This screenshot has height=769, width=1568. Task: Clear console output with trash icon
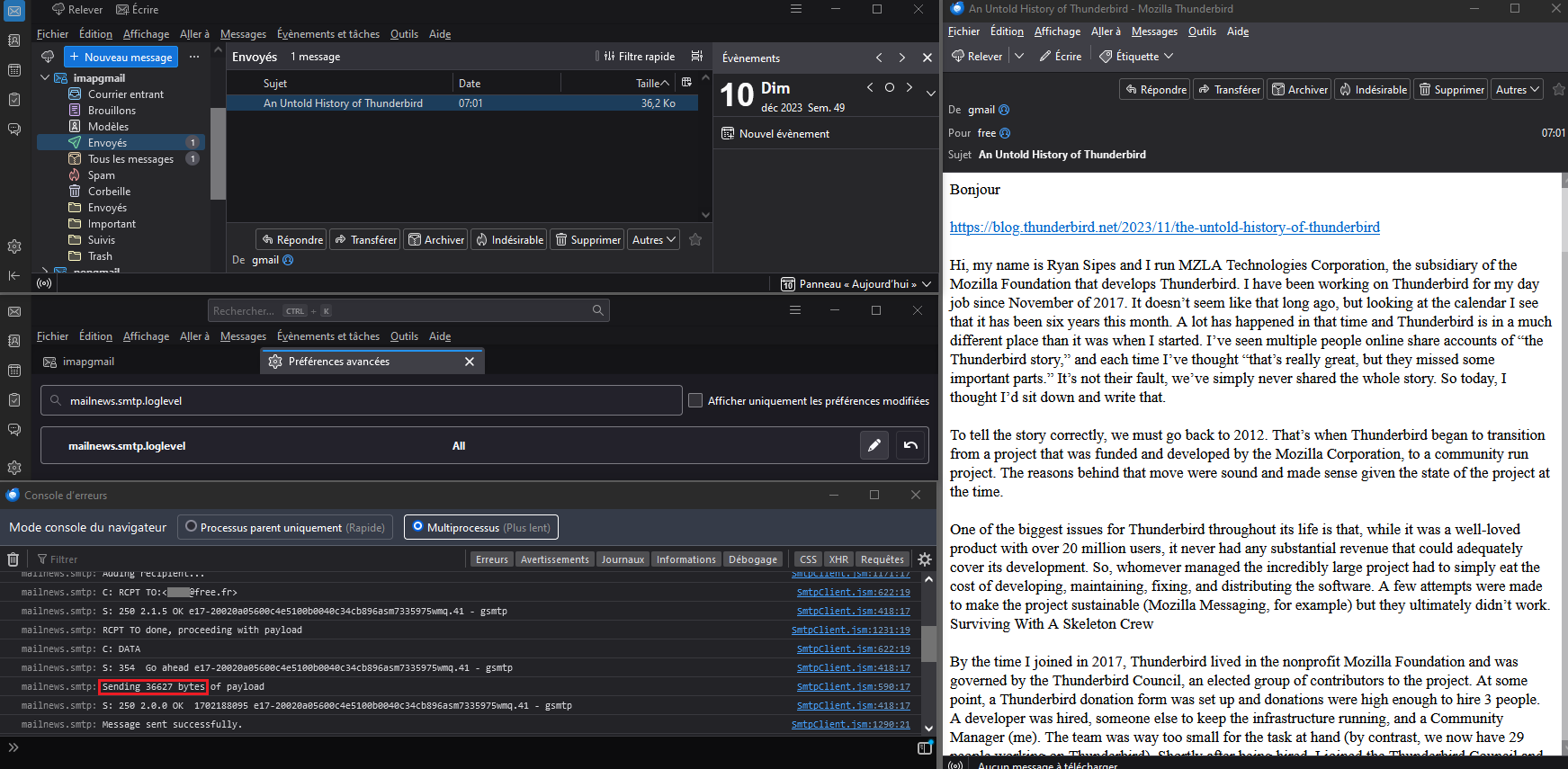(x=13, y=559)
